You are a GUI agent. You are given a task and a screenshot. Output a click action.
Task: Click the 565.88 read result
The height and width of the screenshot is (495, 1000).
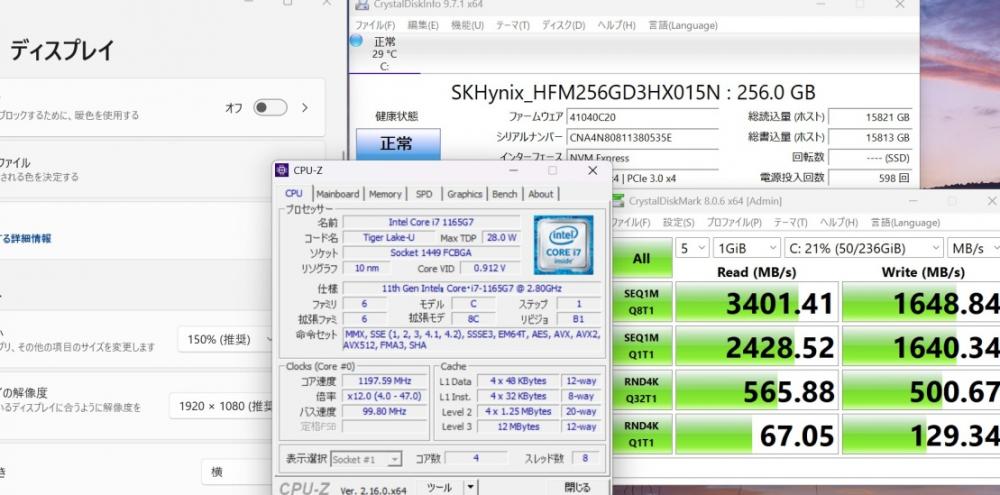756,391
